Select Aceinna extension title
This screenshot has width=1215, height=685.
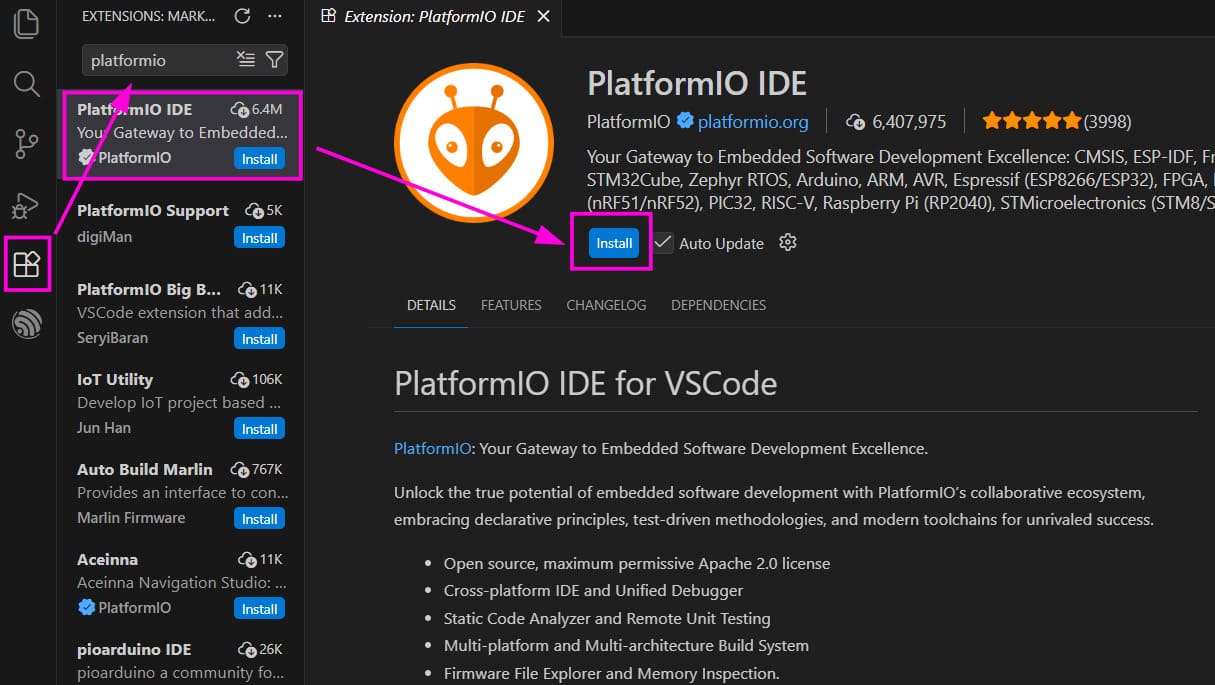point(107,560)
